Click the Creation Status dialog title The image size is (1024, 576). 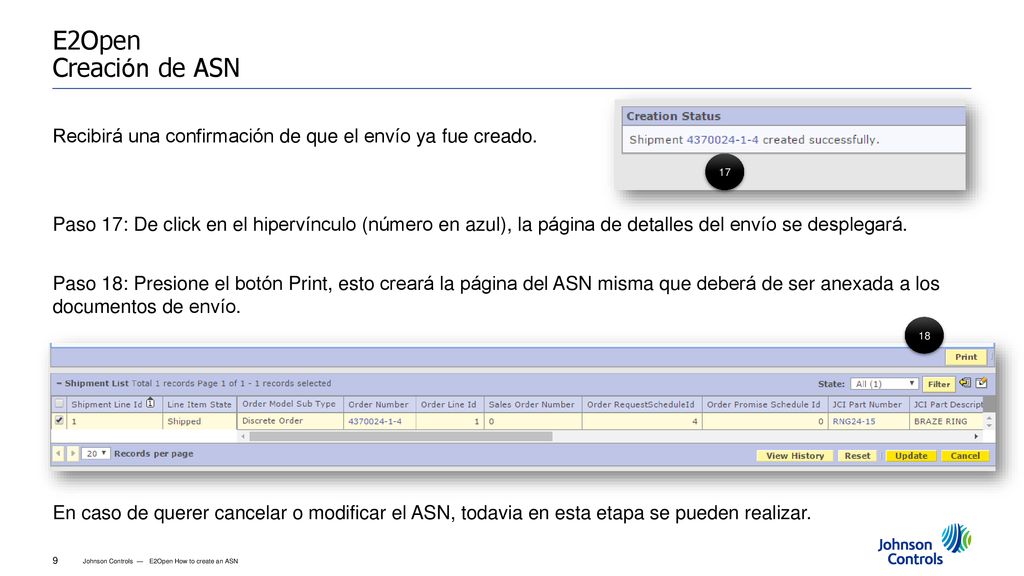(673, 116)
